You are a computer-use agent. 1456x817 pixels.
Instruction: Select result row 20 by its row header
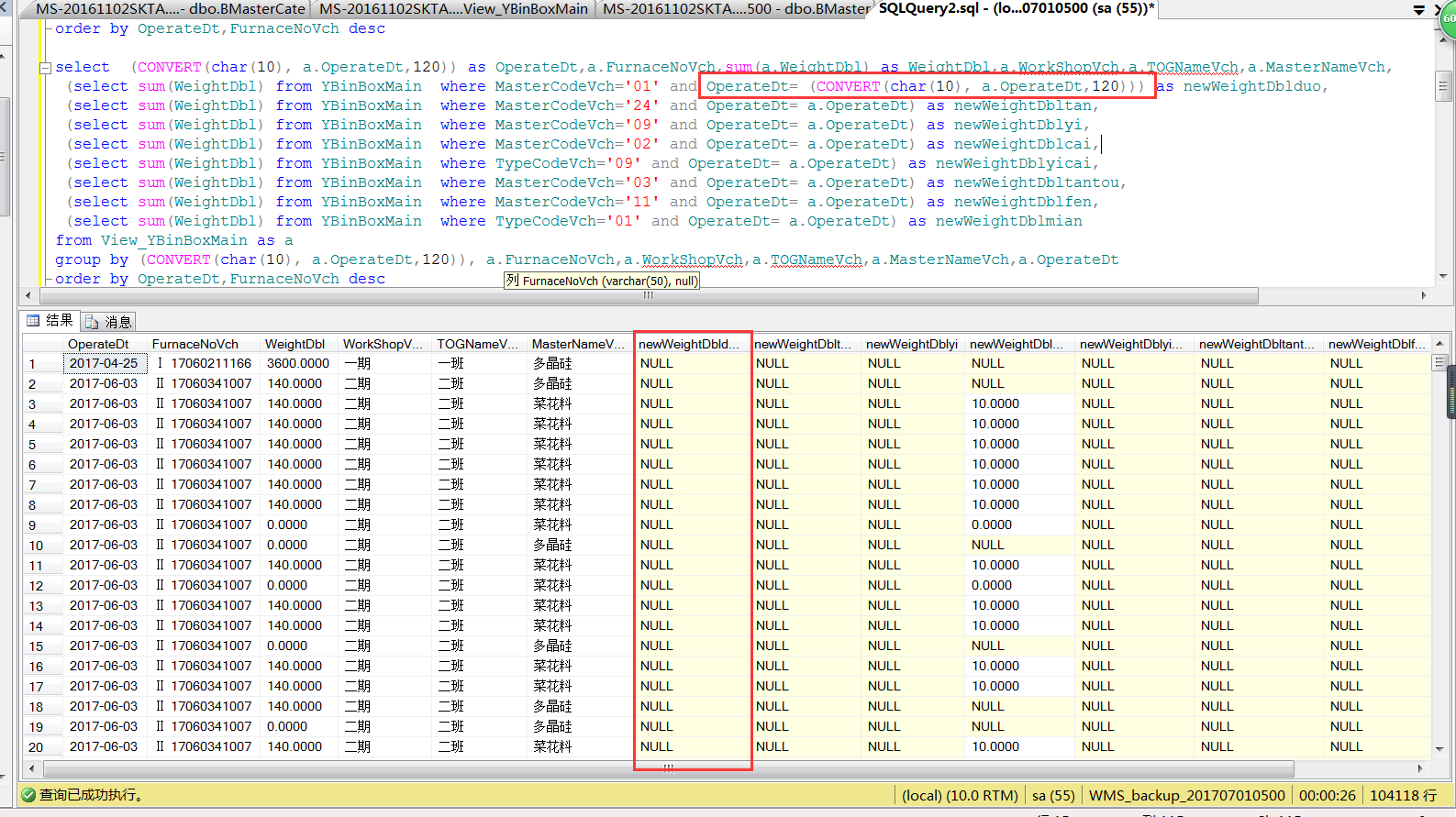43,747
